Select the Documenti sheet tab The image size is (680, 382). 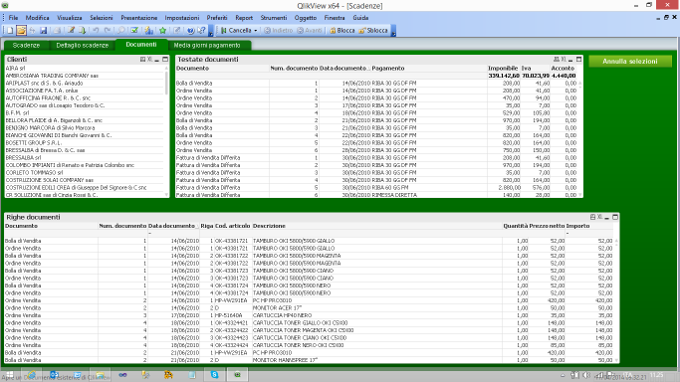click(x=141, y=45)
